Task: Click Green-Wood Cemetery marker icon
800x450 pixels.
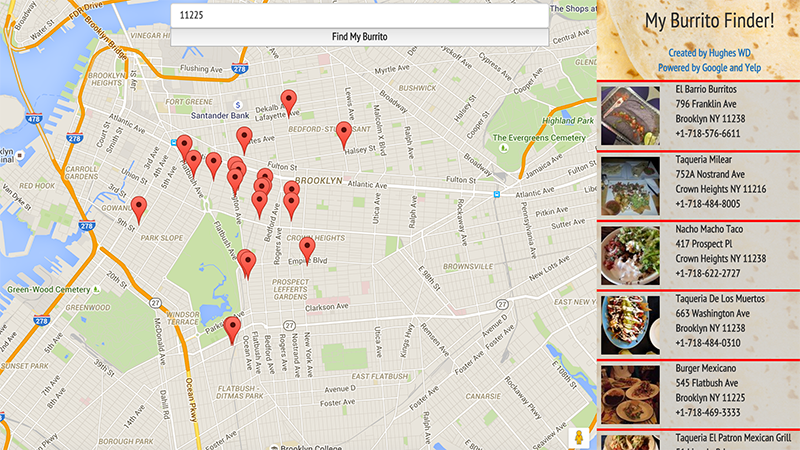Action: 96,289
